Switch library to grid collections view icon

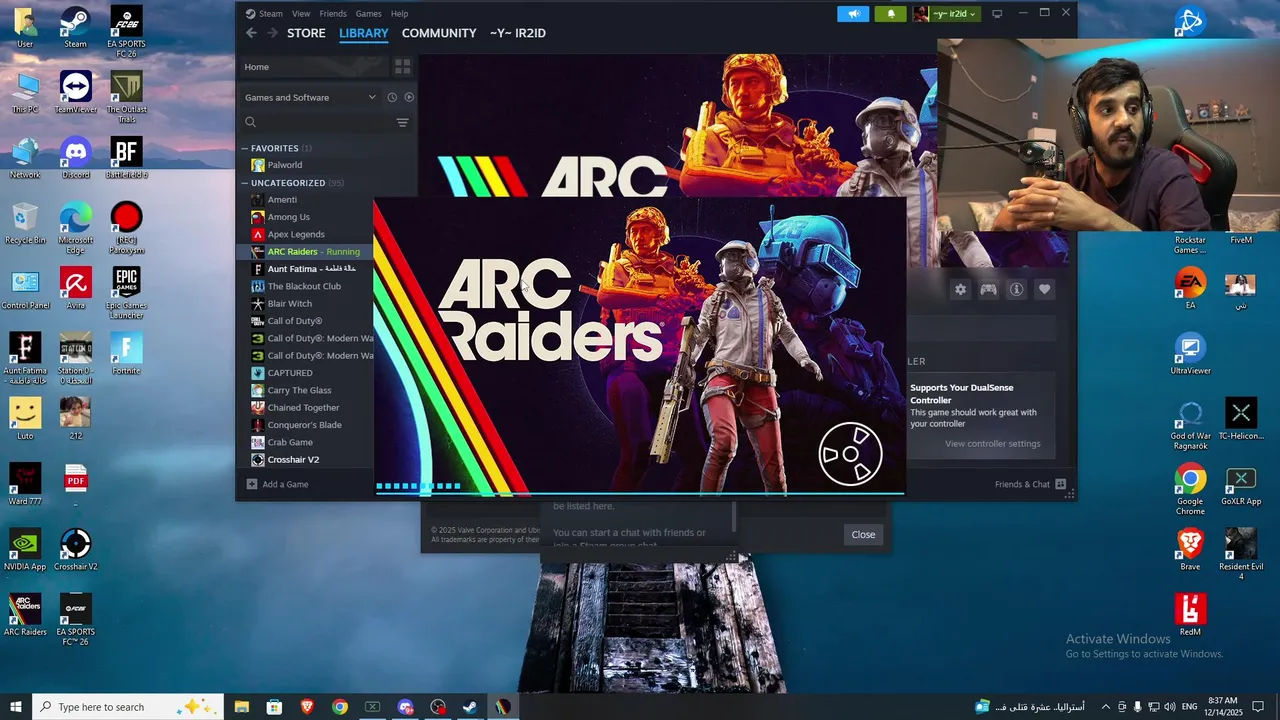402,67
